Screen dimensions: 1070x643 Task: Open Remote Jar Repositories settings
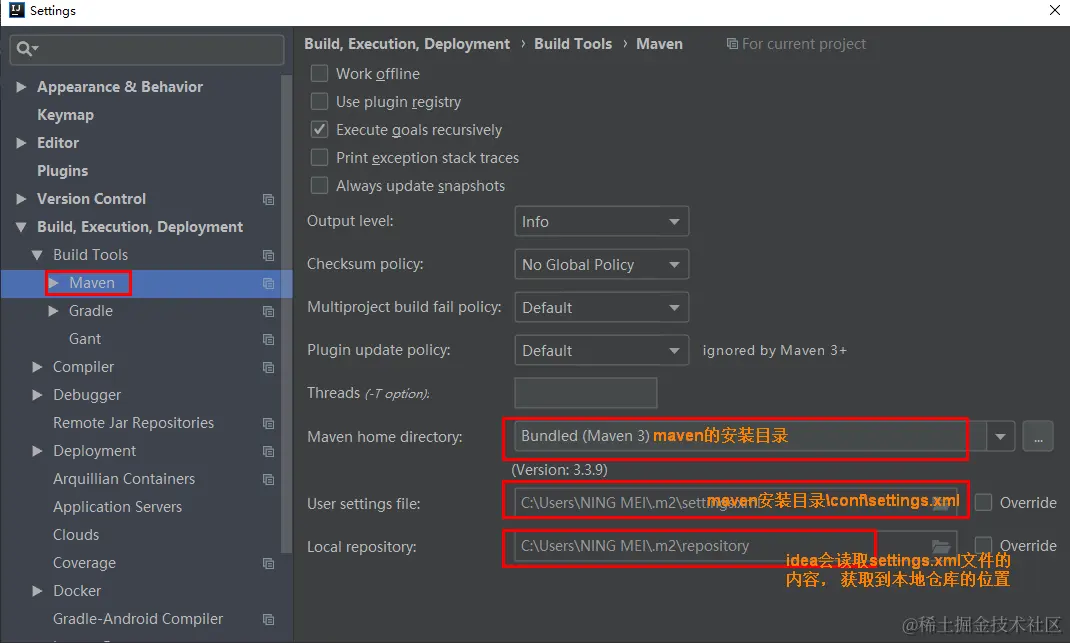click(133, 423)
